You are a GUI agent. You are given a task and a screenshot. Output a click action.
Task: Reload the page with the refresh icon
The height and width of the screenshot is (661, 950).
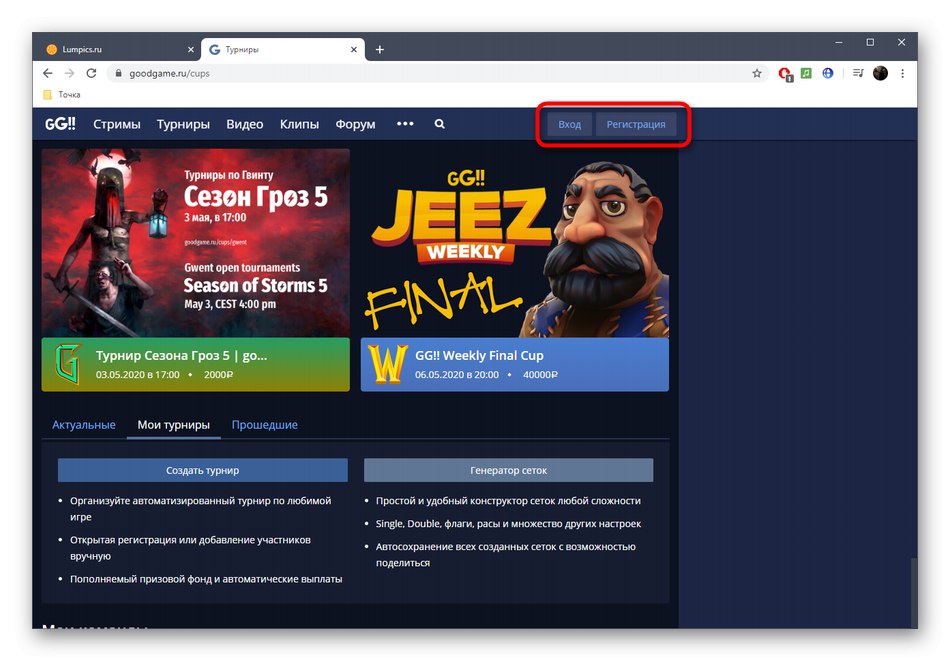click(x=91, y=73)
